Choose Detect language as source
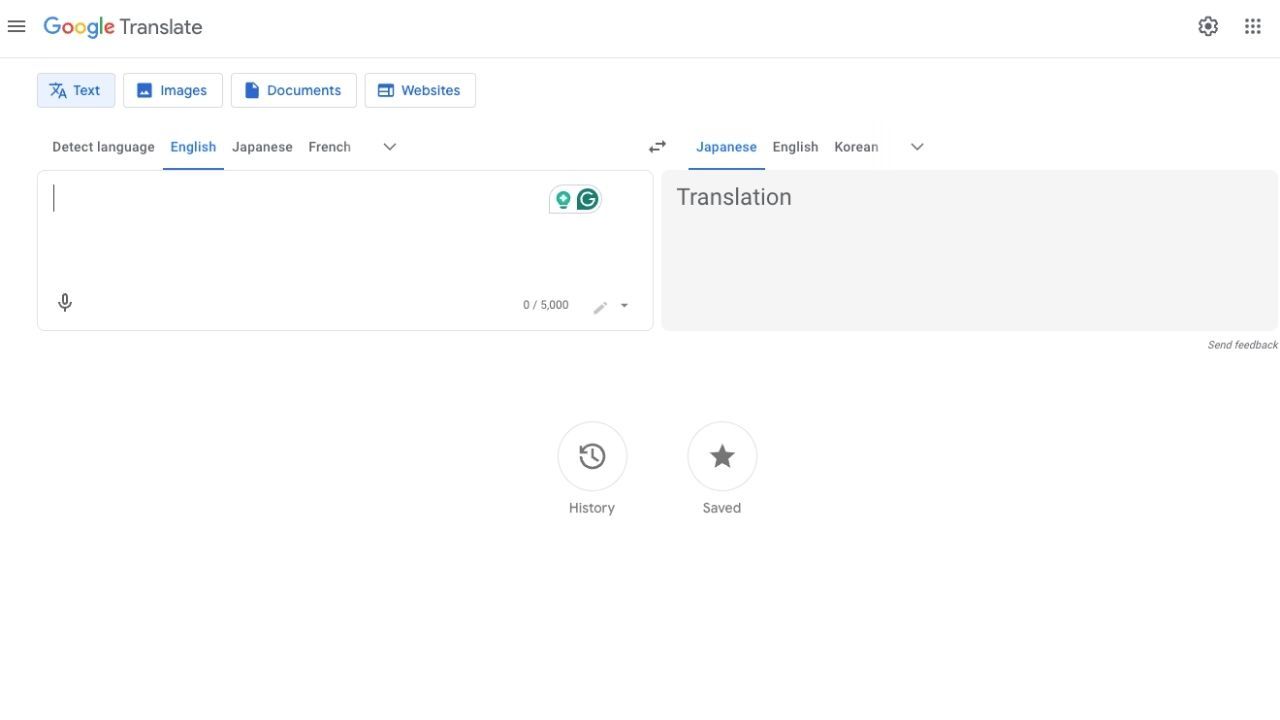 coord(103,147)
